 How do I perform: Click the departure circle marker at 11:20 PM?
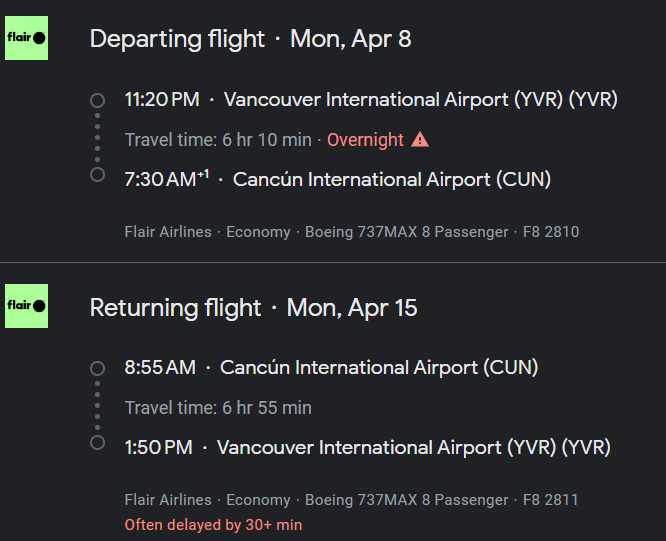coord(97,100)
